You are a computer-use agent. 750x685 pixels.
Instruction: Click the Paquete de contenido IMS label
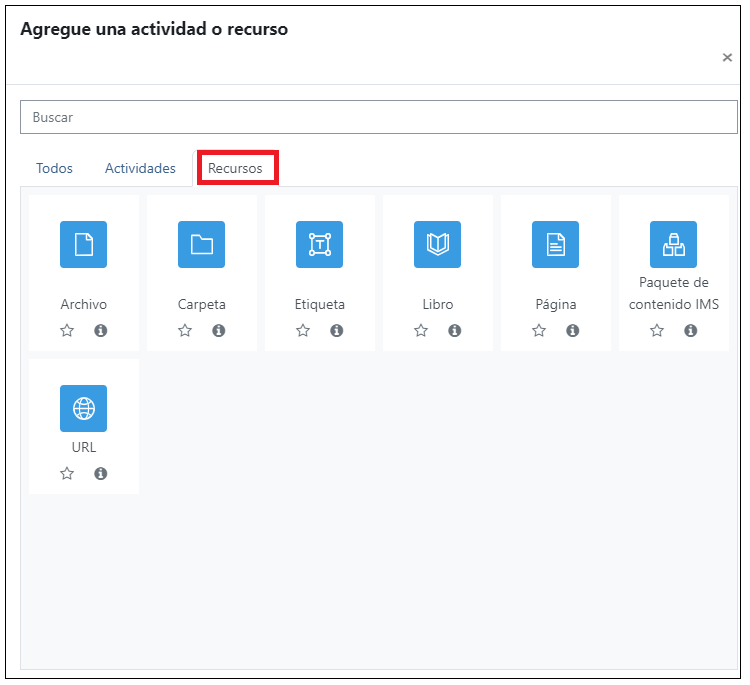tap(673, 293)
